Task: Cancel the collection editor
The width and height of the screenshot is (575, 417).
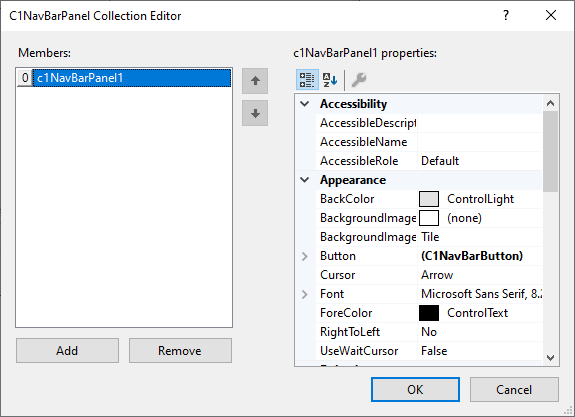Action: (x=514, y=389)
